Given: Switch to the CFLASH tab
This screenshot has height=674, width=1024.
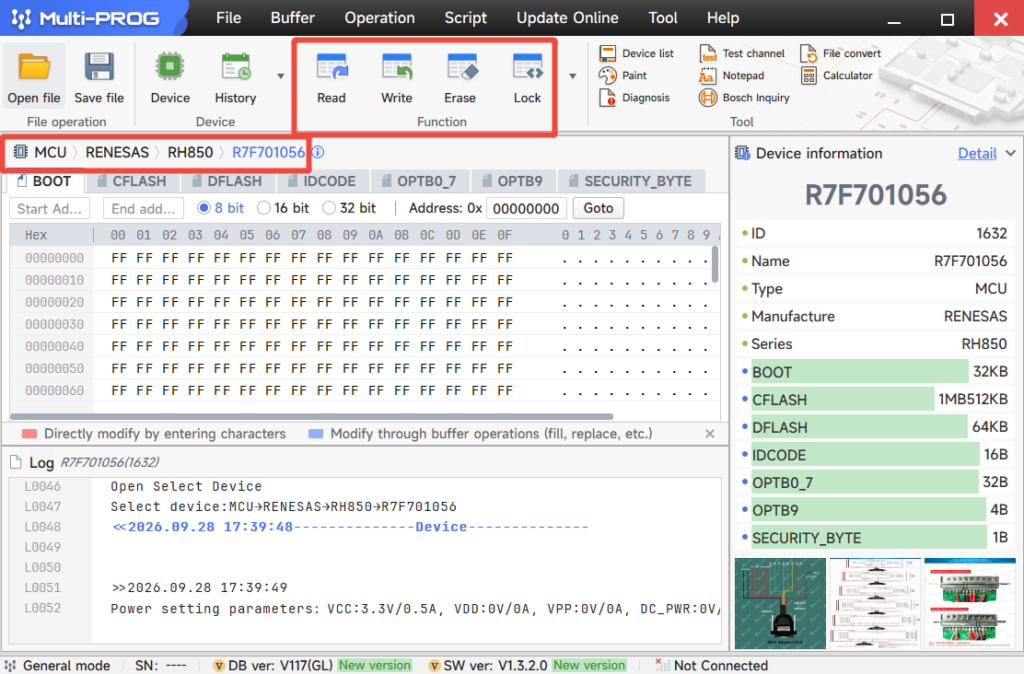Looking at the screenshot, I should pyautogui.click(x=131, y=182).
